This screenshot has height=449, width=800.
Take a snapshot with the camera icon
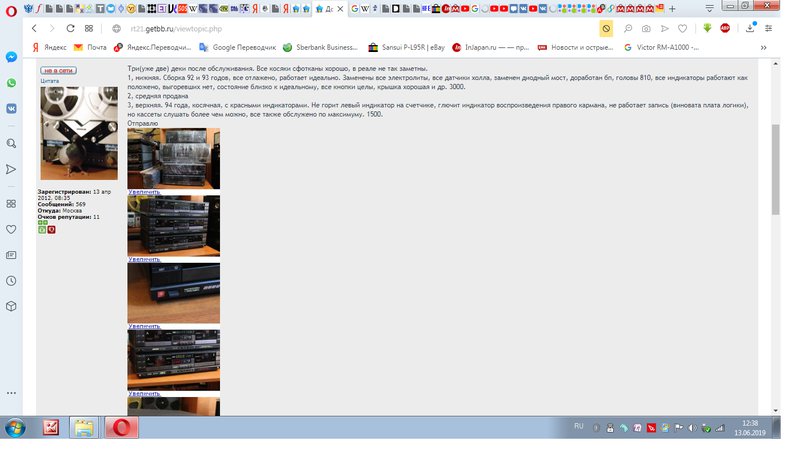pos(646,29)
